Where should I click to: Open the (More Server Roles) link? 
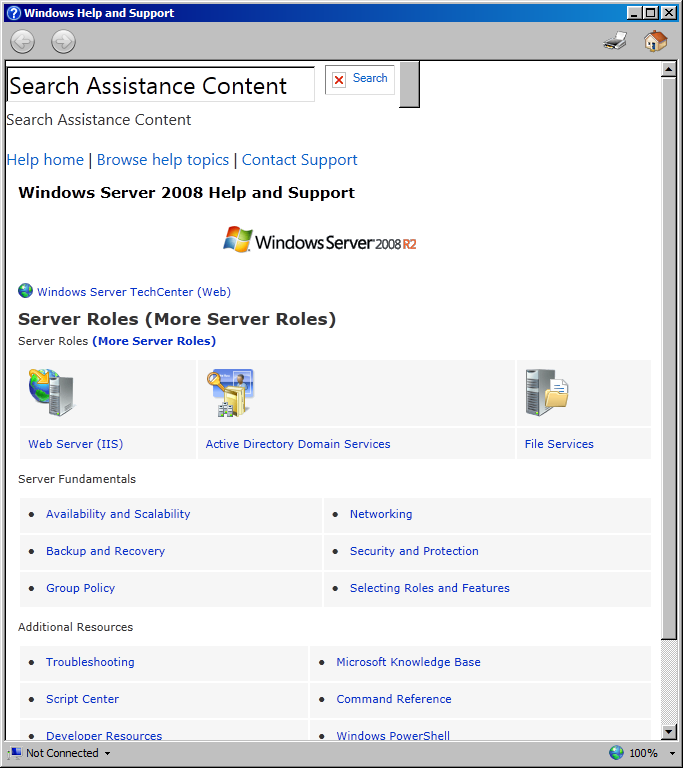click(154, 341)
